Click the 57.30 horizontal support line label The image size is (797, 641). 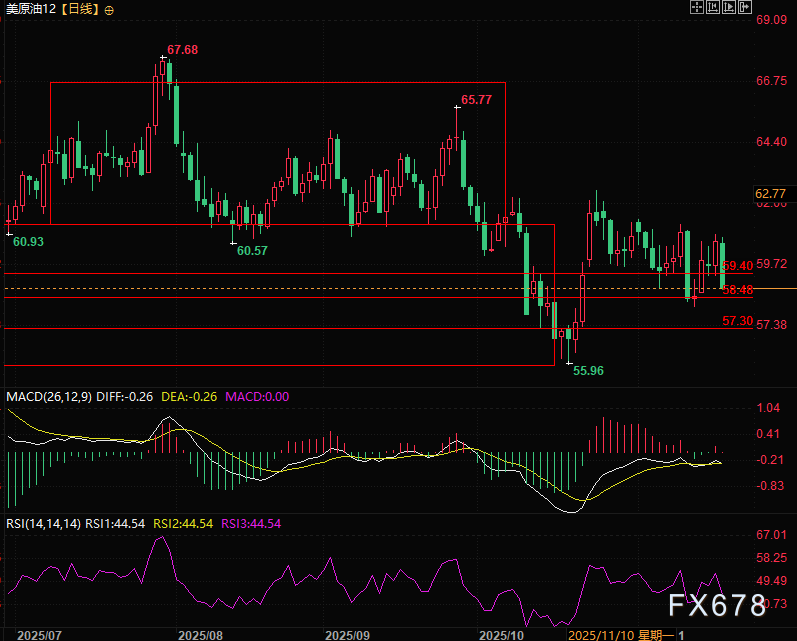click(737, 321)
